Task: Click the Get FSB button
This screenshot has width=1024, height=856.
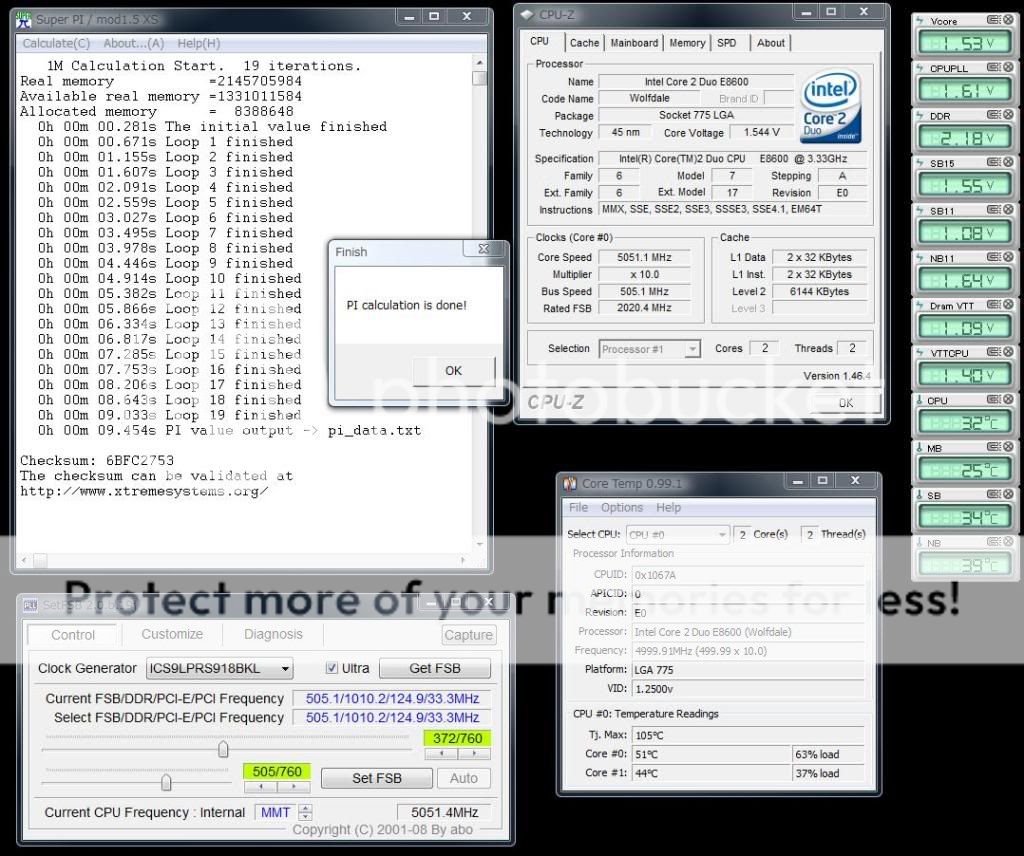Action: pos(435,669)
